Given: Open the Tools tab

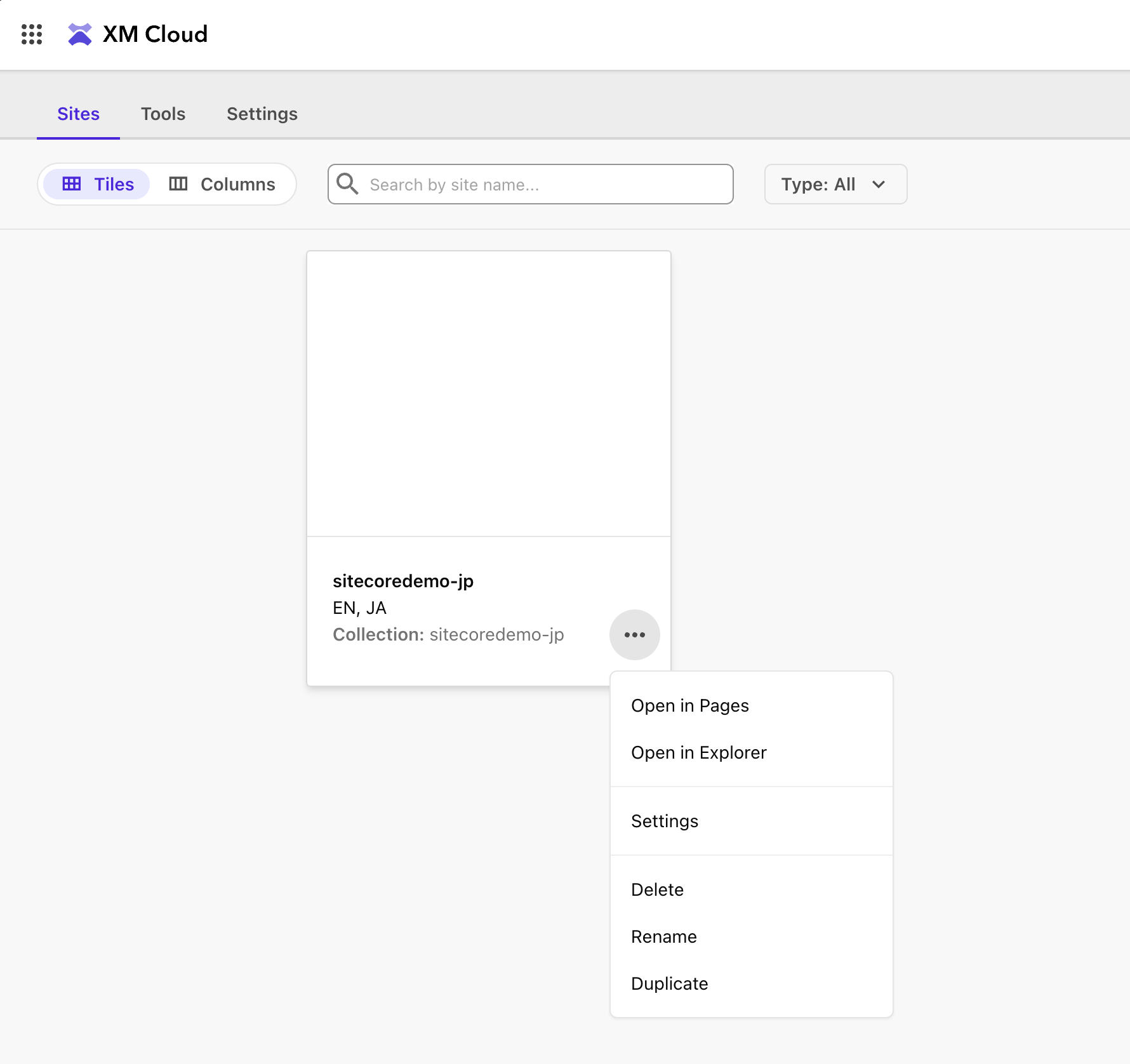Looking at the screenshot, I should point(163,114).
